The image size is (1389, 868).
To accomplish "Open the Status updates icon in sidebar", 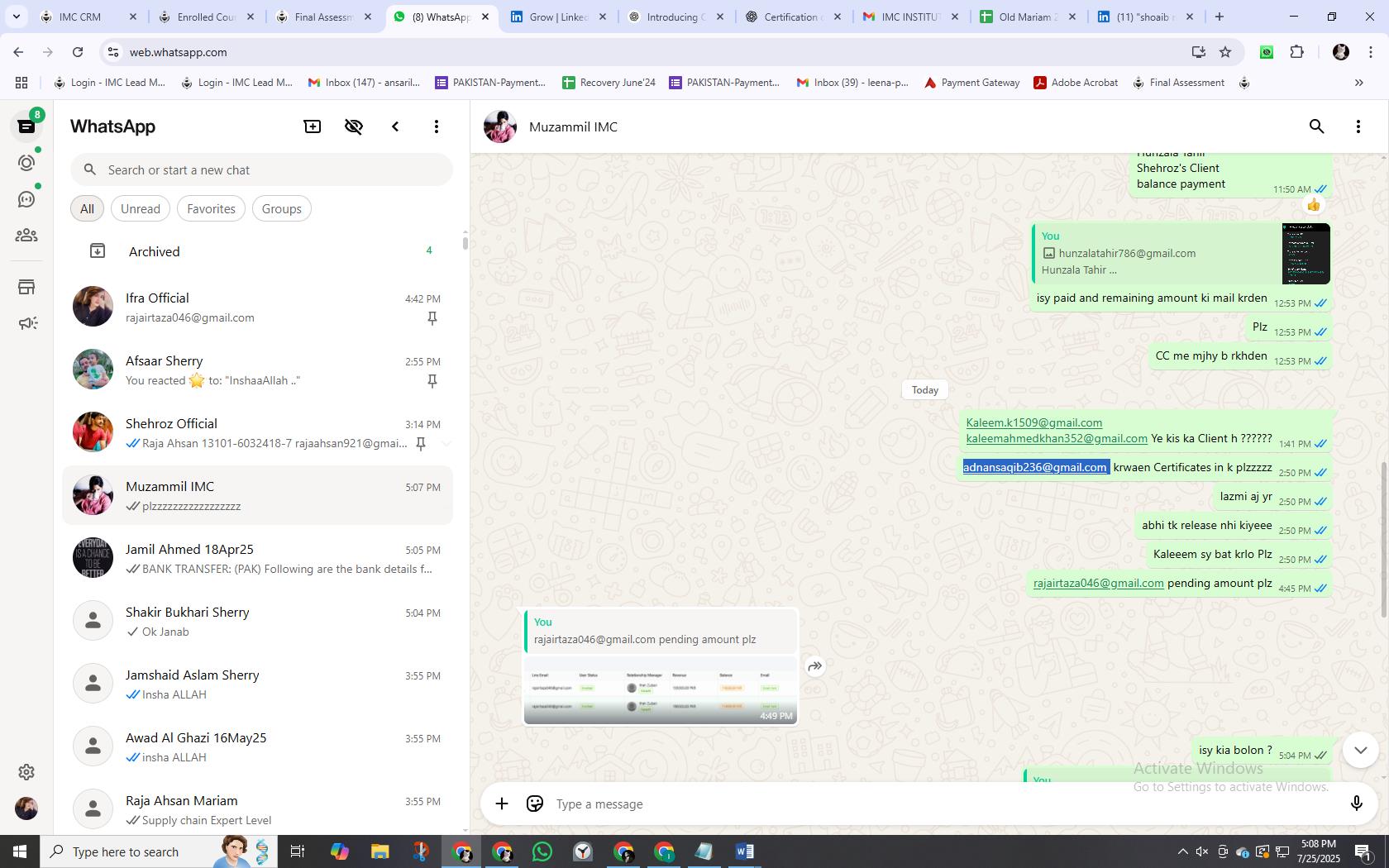I will coord(26,163).
